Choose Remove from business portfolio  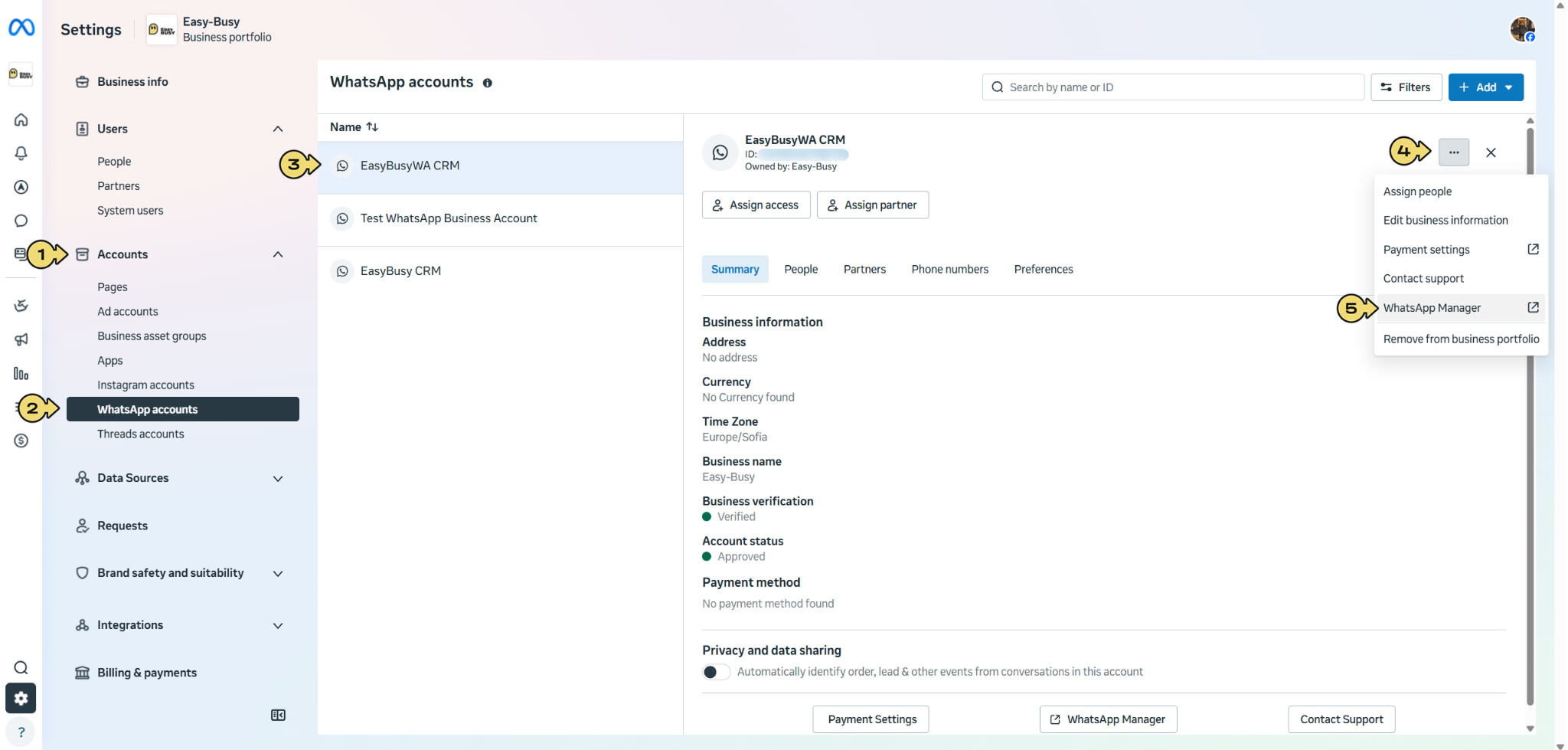[1460, 339]
